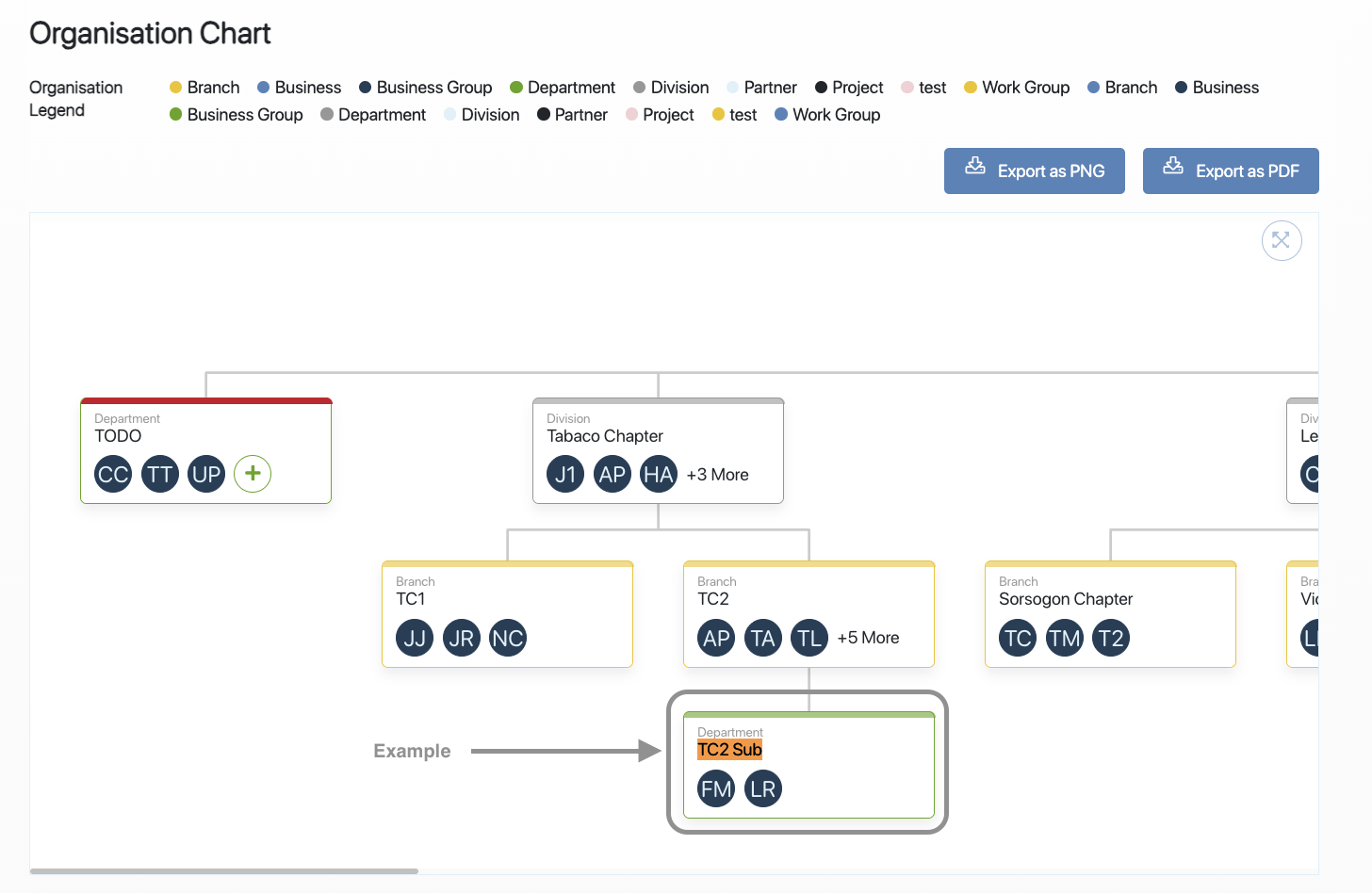Click the CC avatar in TODO department
Image resolution: width=1372 pixels, height=893 pixels.
pyautogui.click(x=113, y=474)
